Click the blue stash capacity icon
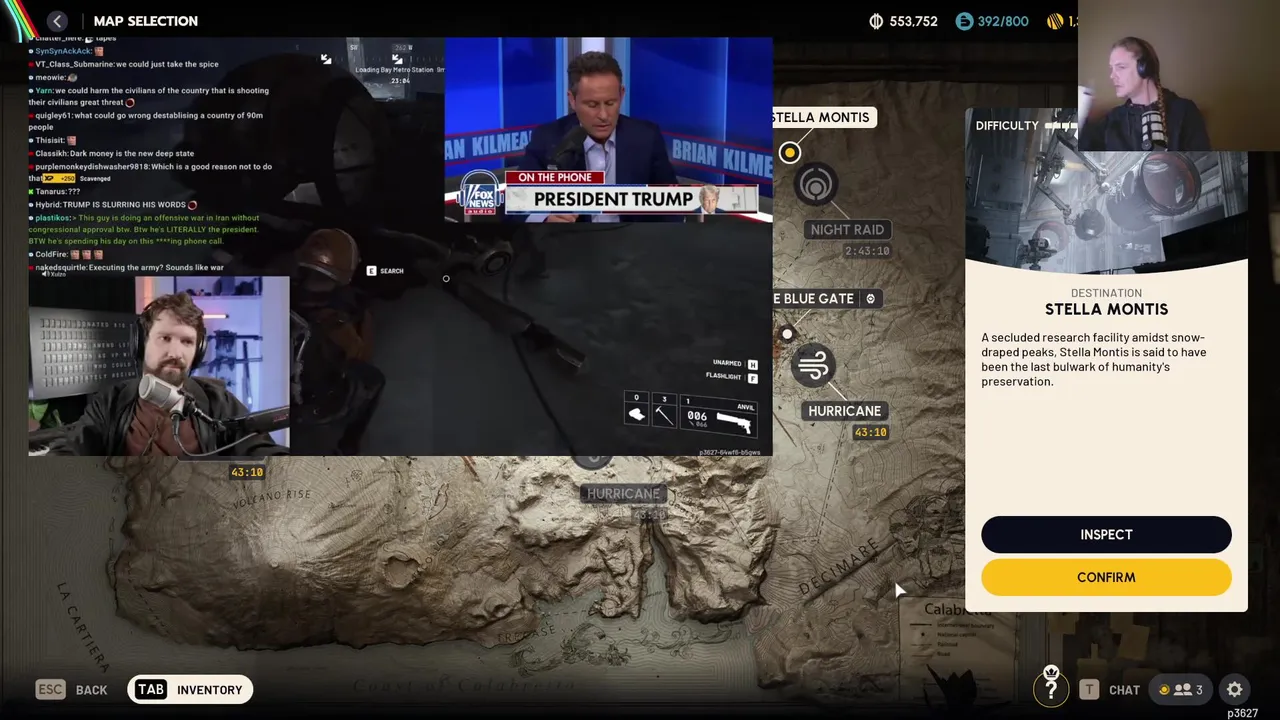1280x720 pixels. [x=964, y=21]
